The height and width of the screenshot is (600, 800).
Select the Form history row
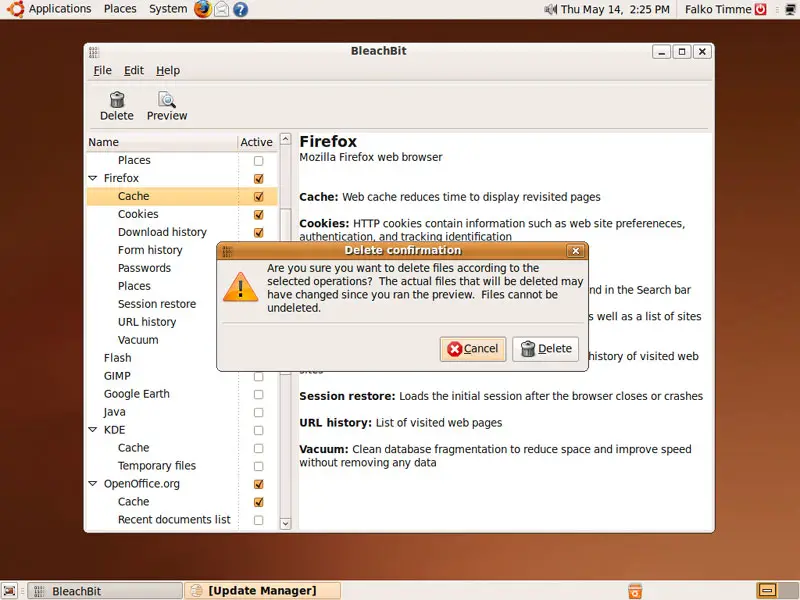click(152, 250)
